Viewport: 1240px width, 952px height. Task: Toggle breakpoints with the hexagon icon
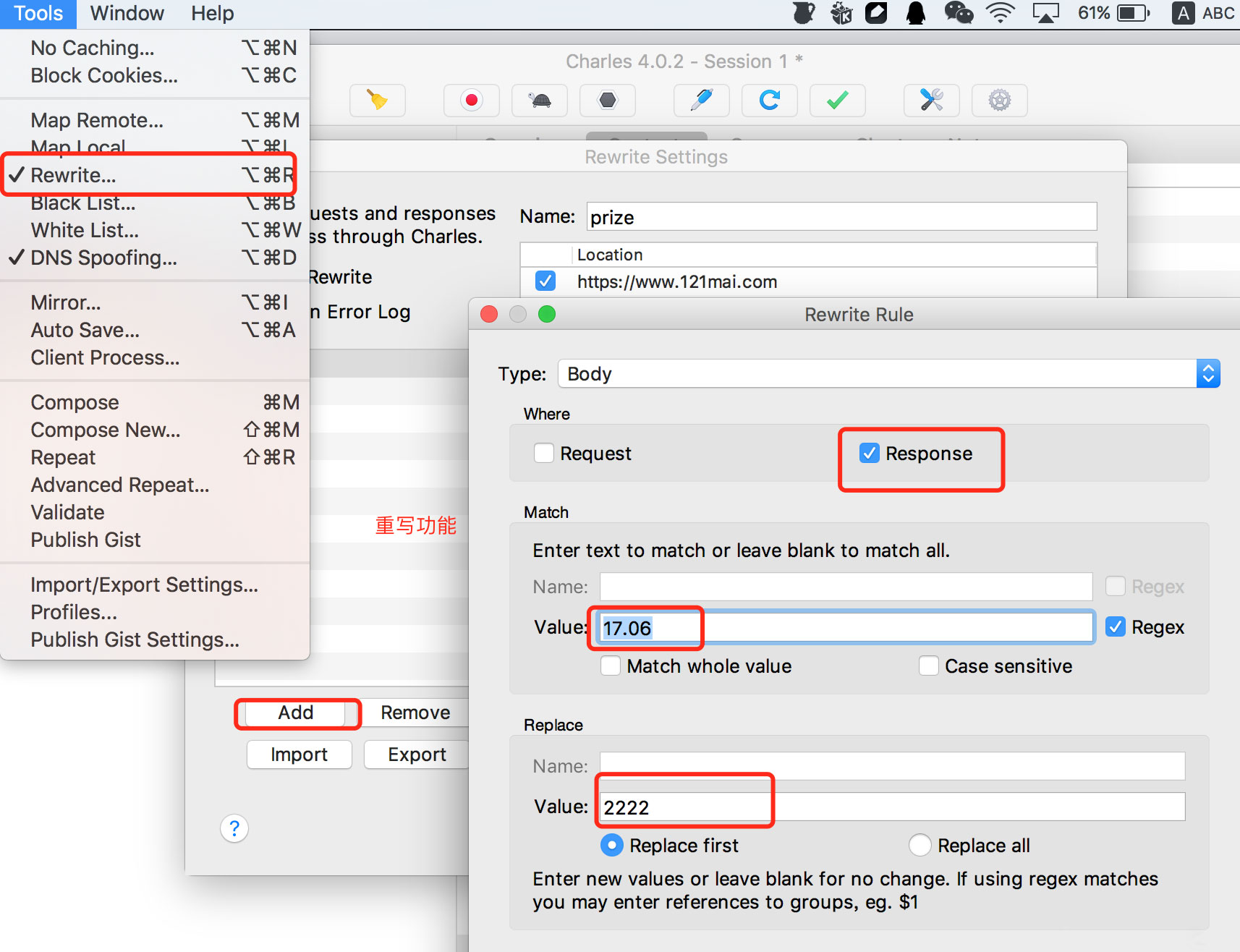pos(608,100)
